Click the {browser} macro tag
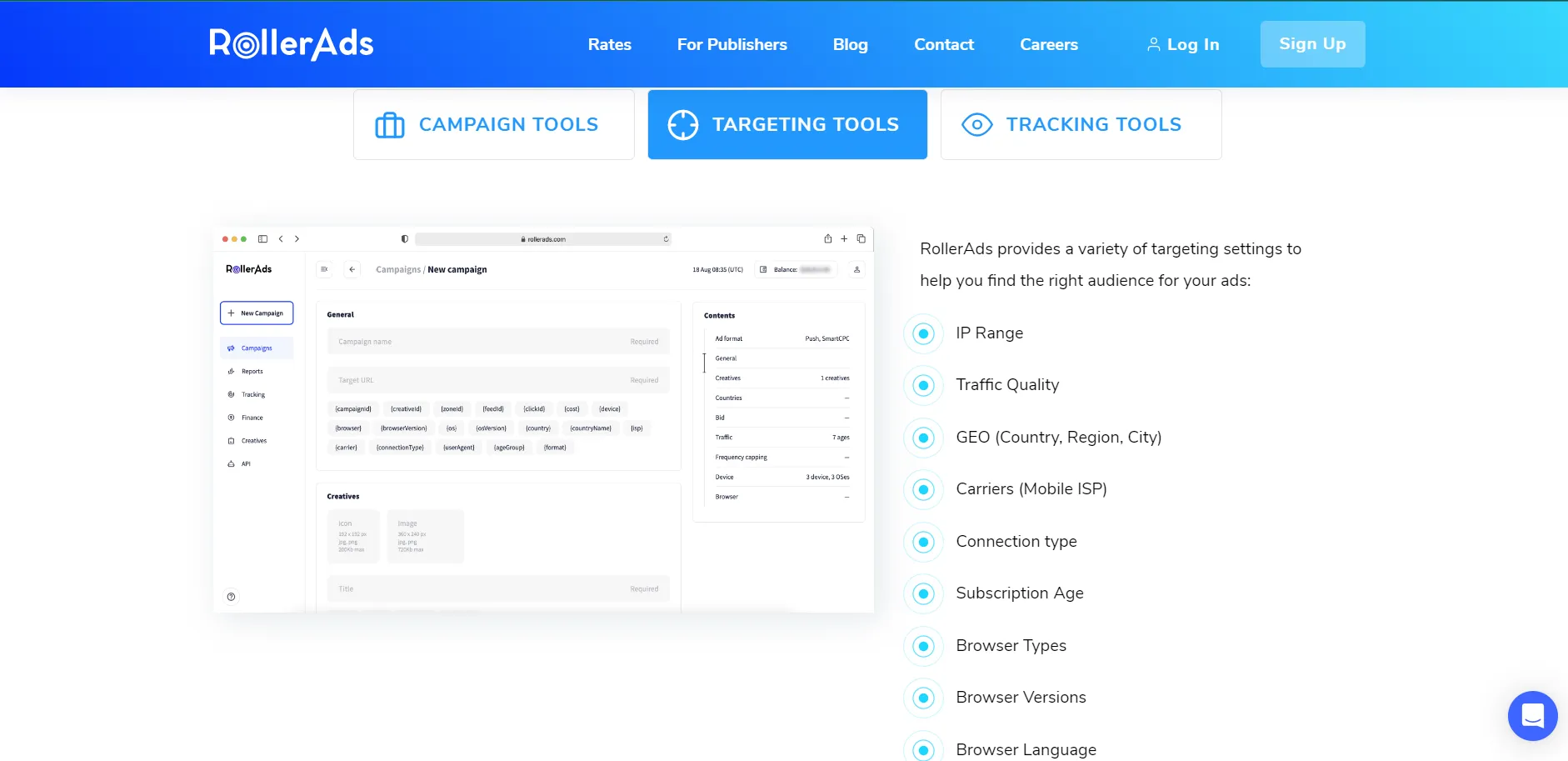The image size is (1568, 761). tap(348, 428)
